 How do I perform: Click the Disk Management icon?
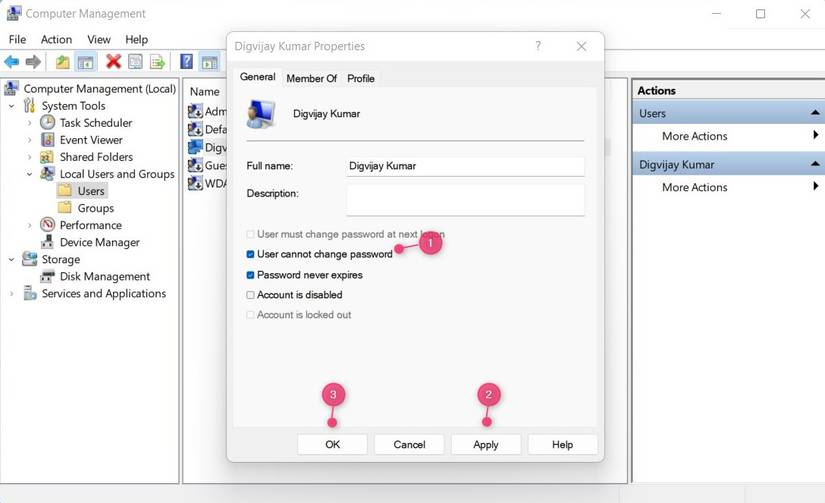click(x=47, y=276)
